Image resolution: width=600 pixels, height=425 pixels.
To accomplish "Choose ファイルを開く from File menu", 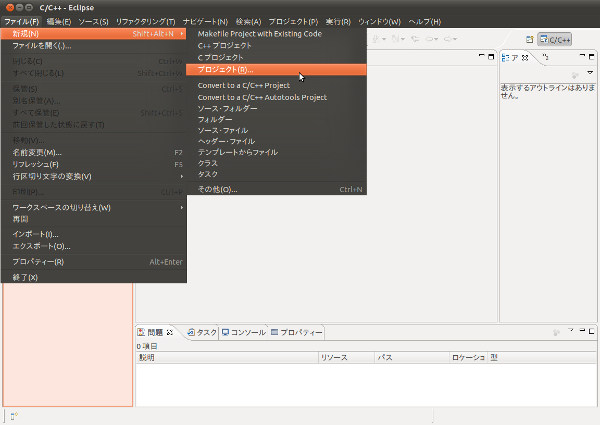I will pos(93,46).
